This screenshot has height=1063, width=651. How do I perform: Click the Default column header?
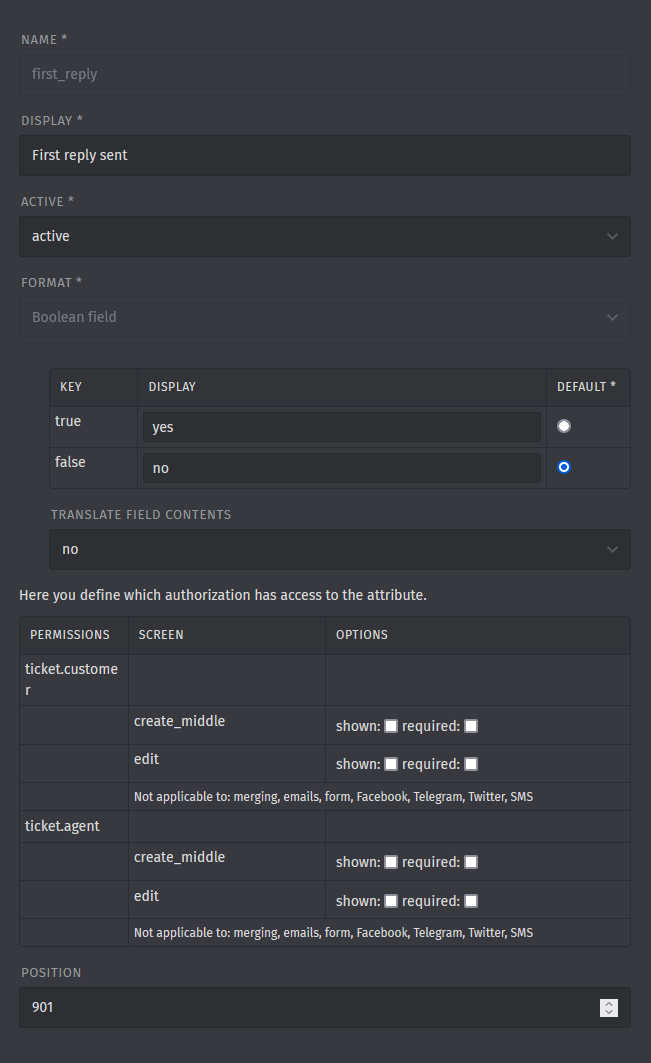[586, 387]
